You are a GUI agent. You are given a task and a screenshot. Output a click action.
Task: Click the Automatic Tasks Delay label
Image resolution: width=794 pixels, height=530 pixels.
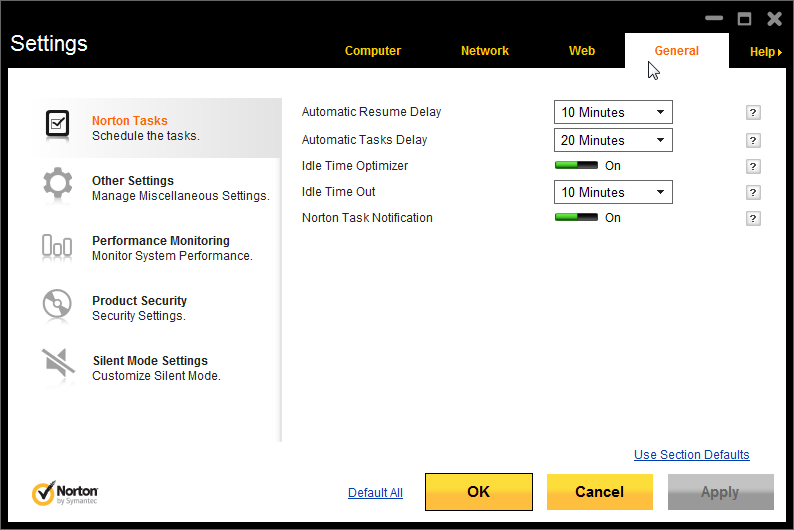364,140
